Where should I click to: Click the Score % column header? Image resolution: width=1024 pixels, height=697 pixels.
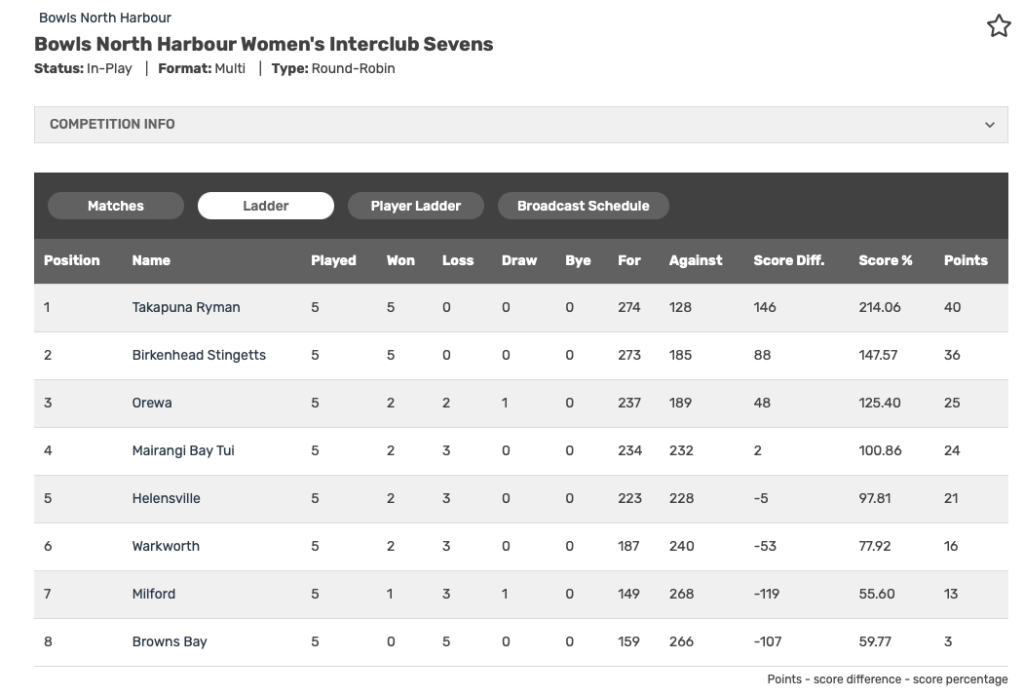pyautogui.click(x=885, y=260)
